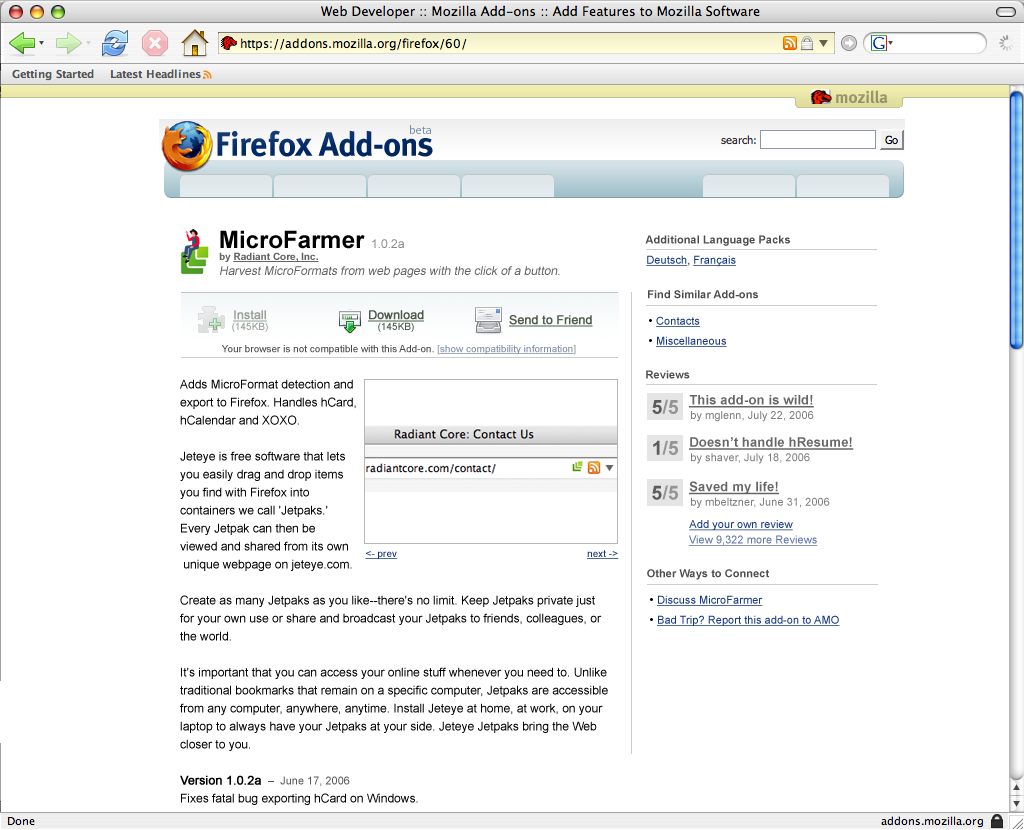Open the review 'This add-on is wild!'

coord(751,400)
